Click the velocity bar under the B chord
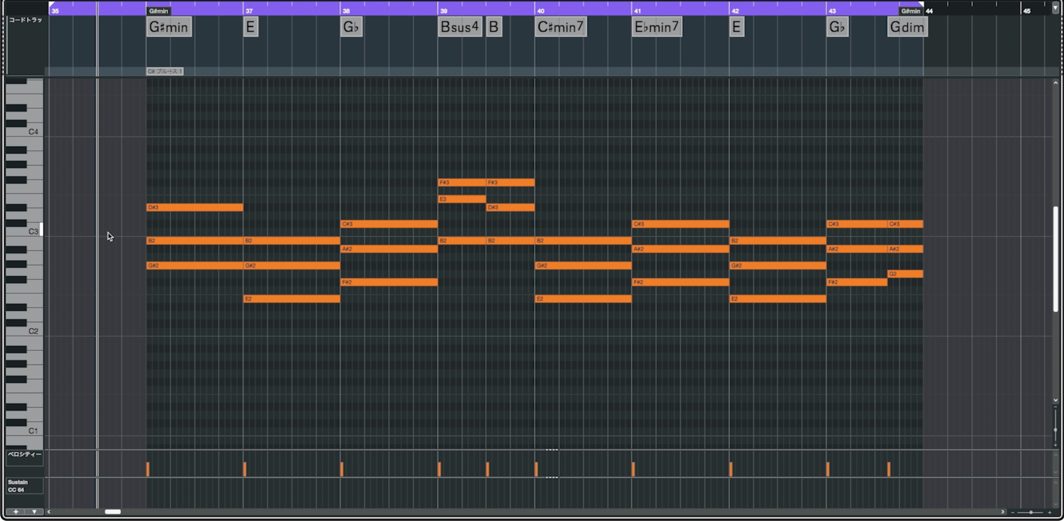Viewport: 1064px width, 521px height. click(487, 469)
